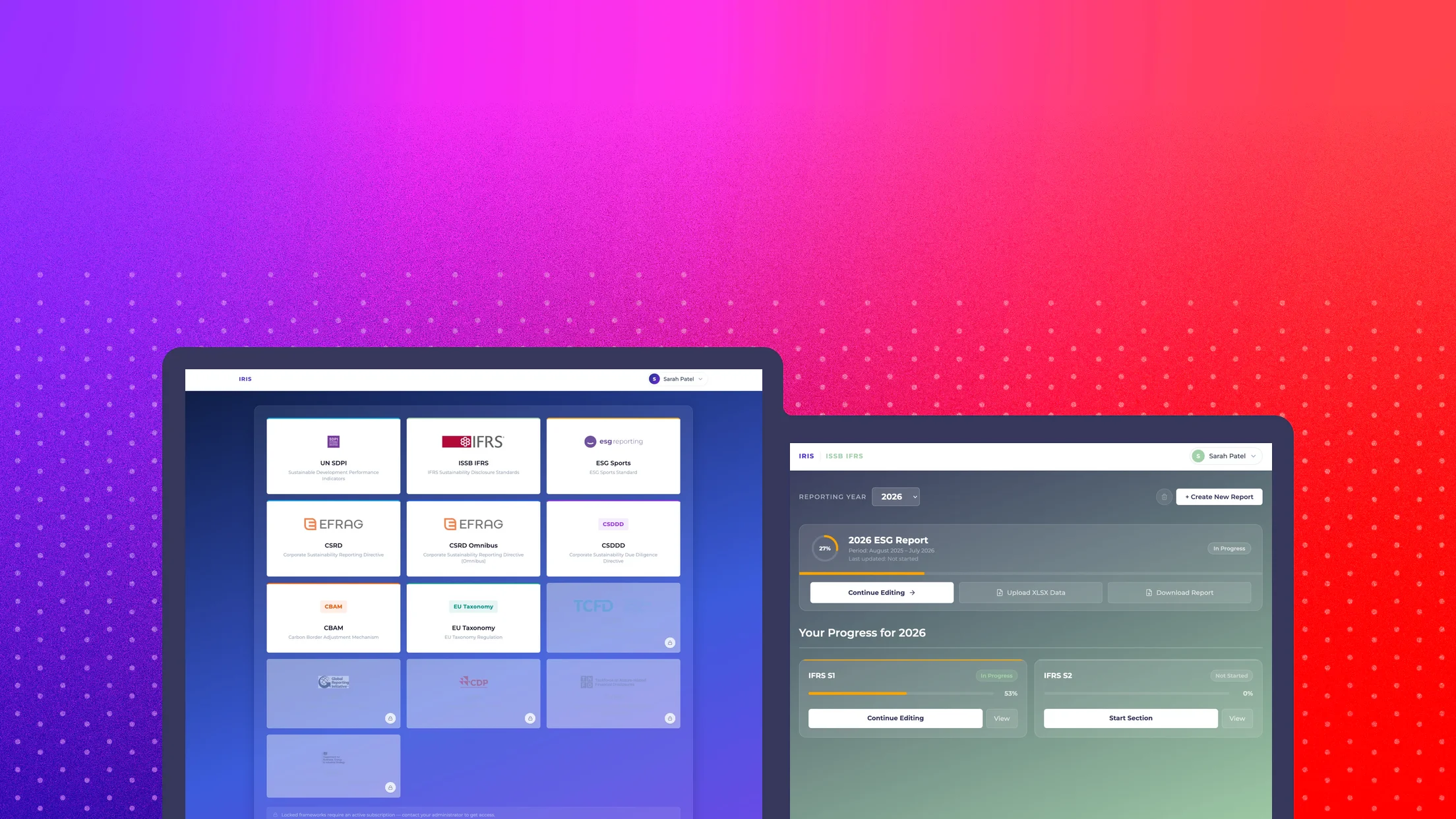1456x819 pixels.
Task: Click the lock icon on the CDP card
Action: [x=530, y=718]
